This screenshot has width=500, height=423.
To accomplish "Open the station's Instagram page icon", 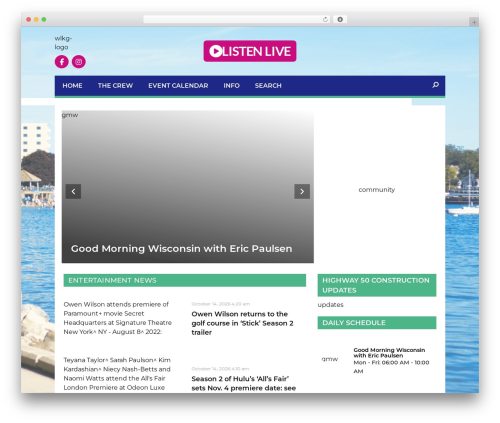I will click(x=79, y=62).
